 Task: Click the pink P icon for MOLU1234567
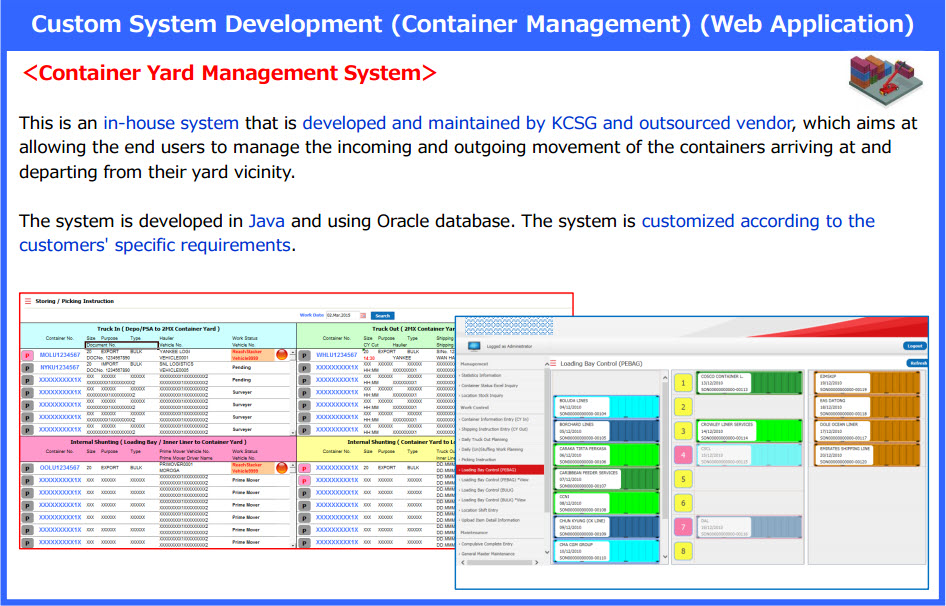pyautogui.click(x=27, y=355)
